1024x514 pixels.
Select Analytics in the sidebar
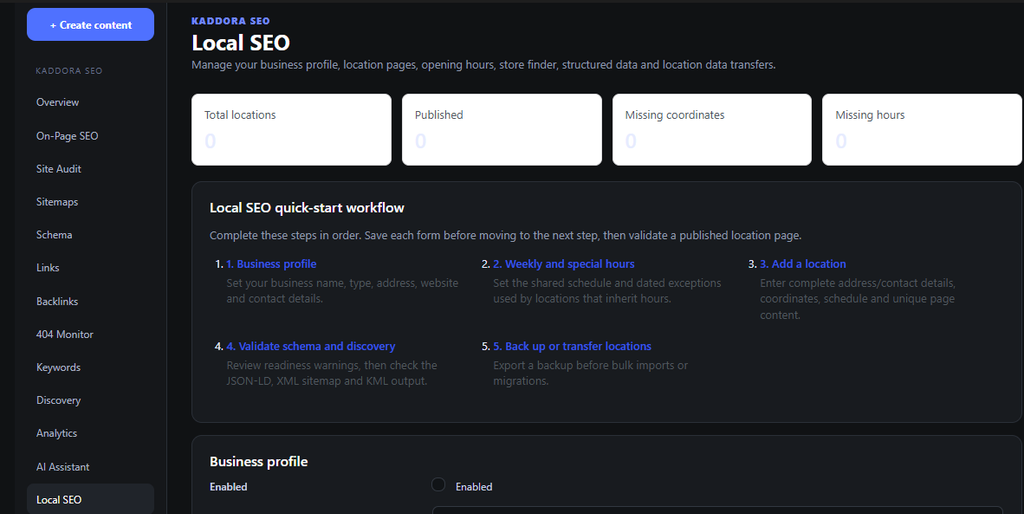[56, 433]
